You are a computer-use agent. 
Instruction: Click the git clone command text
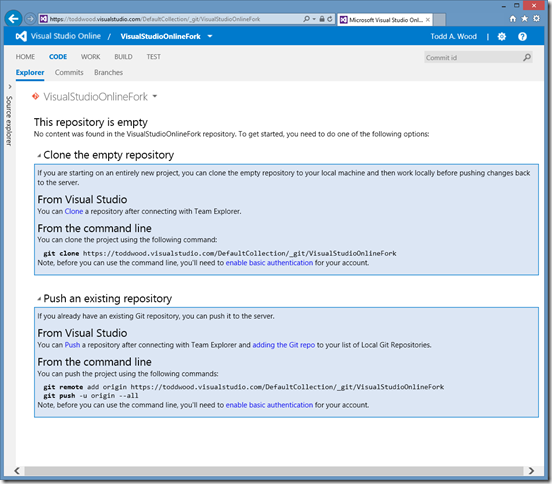click(x=220, y=253)
